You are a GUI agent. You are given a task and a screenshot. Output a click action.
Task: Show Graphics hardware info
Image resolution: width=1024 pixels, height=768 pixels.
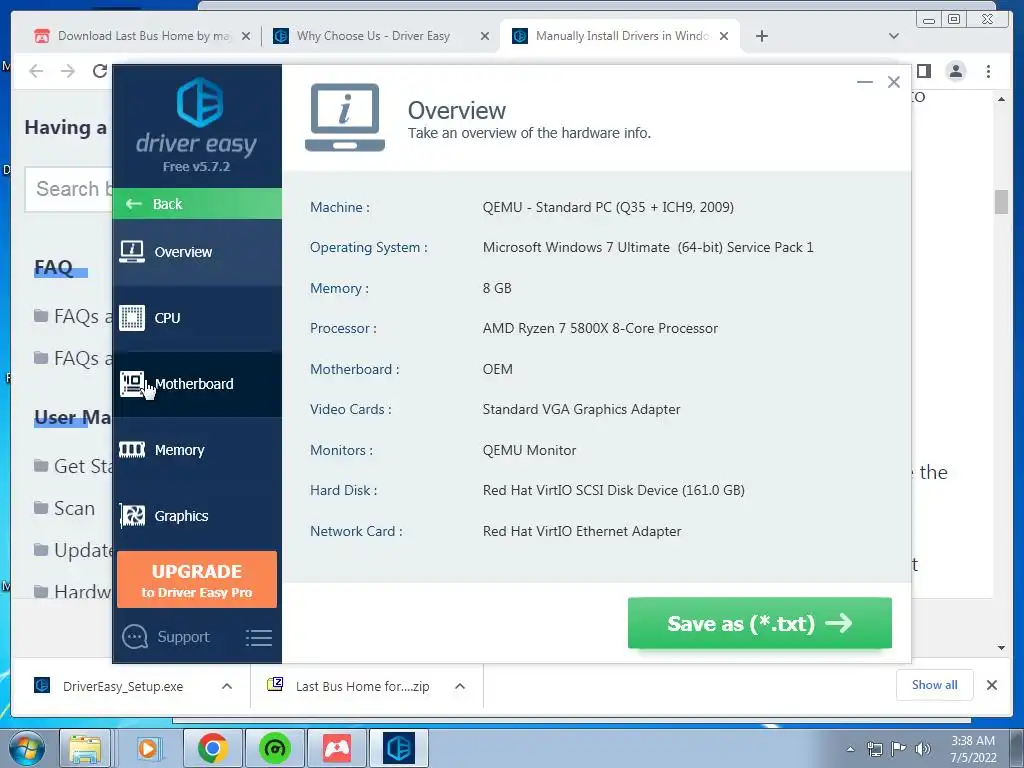tap(197, 516)
